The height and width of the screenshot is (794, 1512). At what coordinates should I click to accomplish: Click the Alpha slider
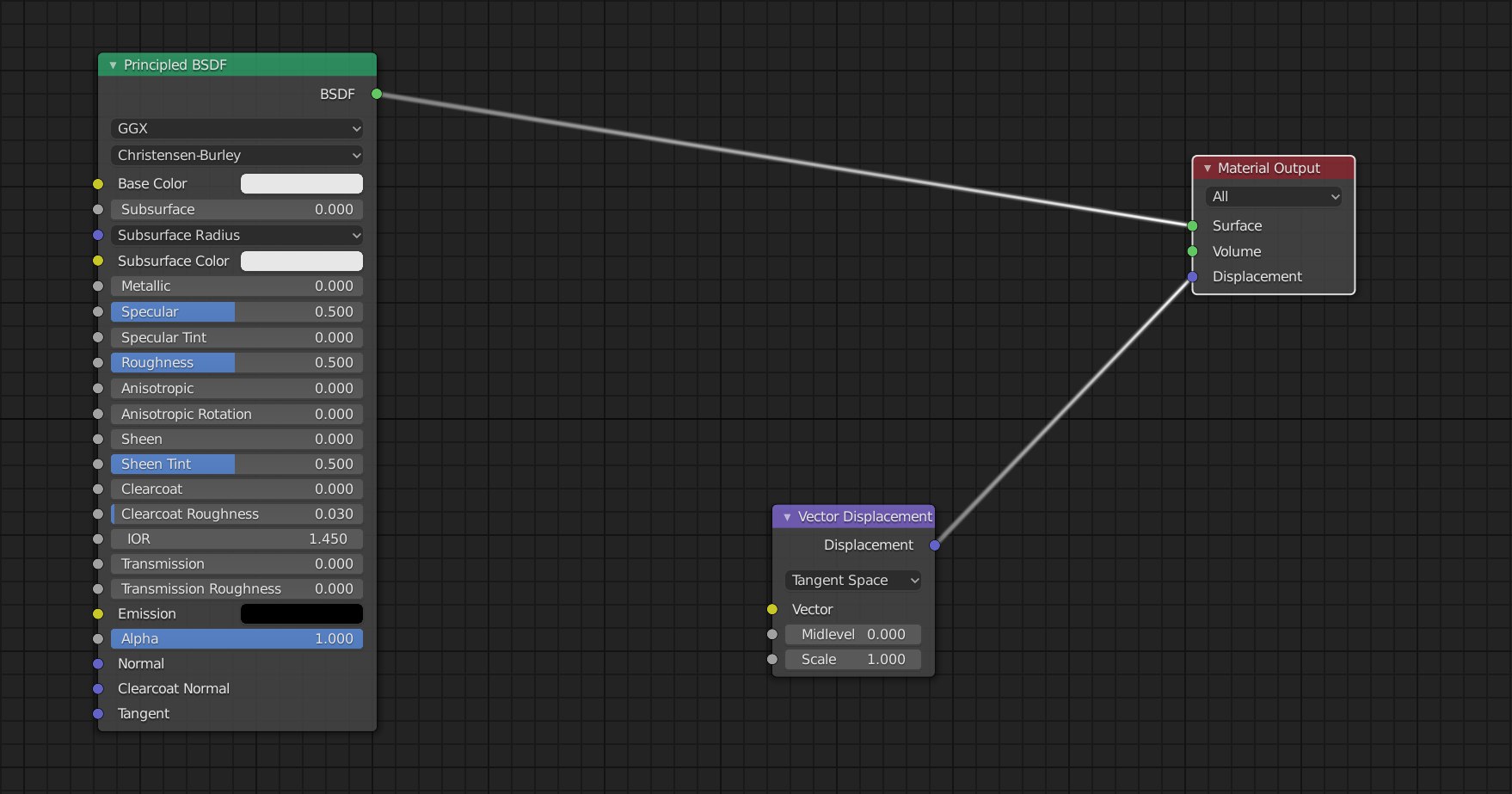(x=237, y=638)
